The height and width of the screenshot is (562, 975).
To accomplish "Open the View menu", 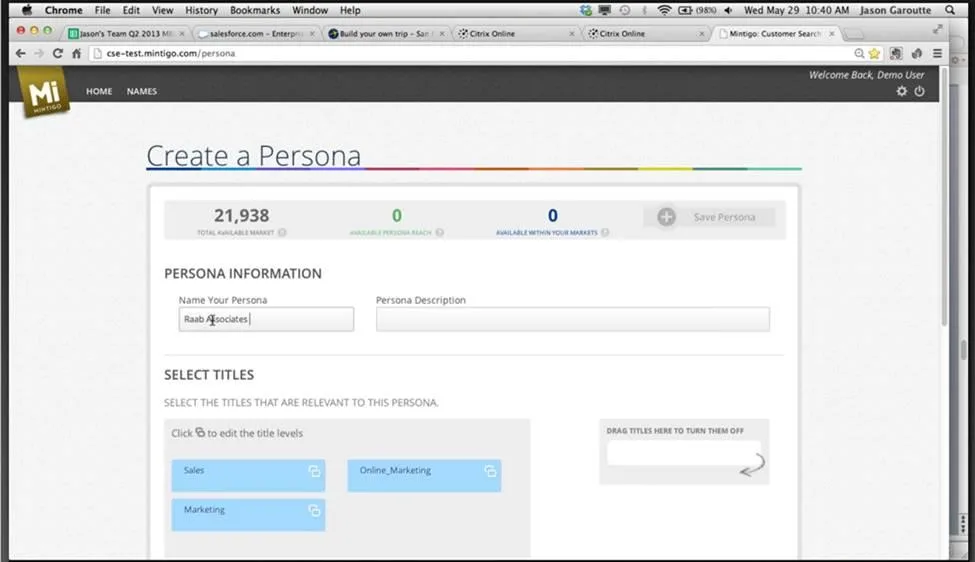I will pyautogui.click(x=162, y=10).
